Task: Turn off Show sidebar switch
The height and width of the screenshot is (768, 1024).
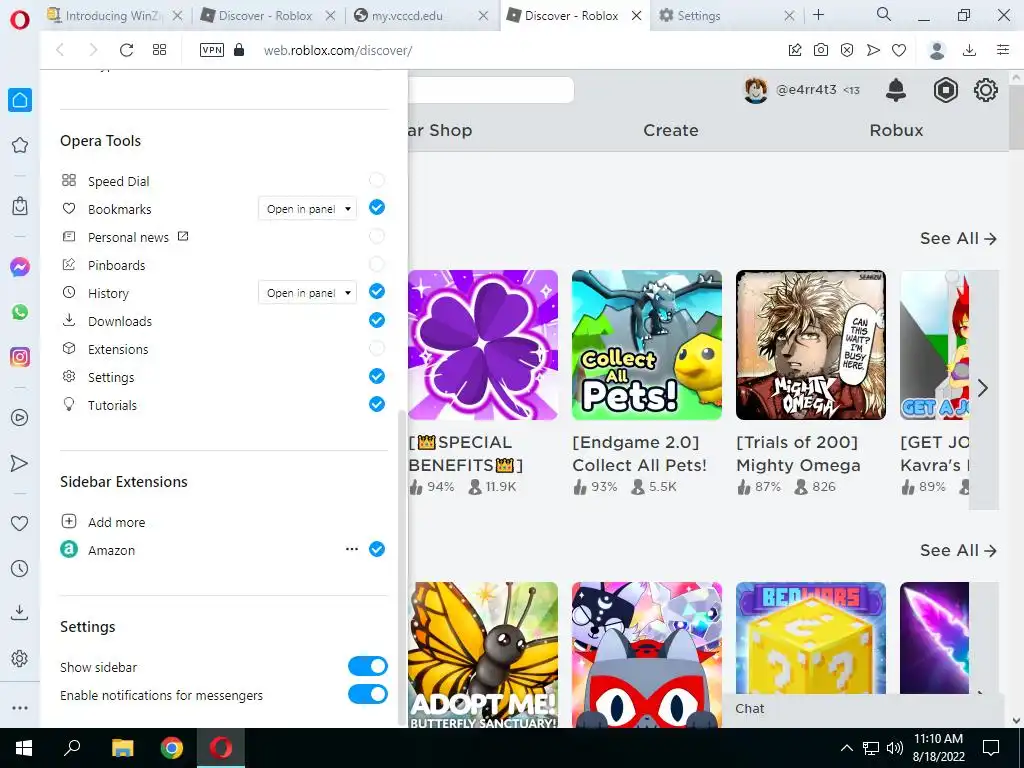Action: pyautogui.click(x=368, y=666)
